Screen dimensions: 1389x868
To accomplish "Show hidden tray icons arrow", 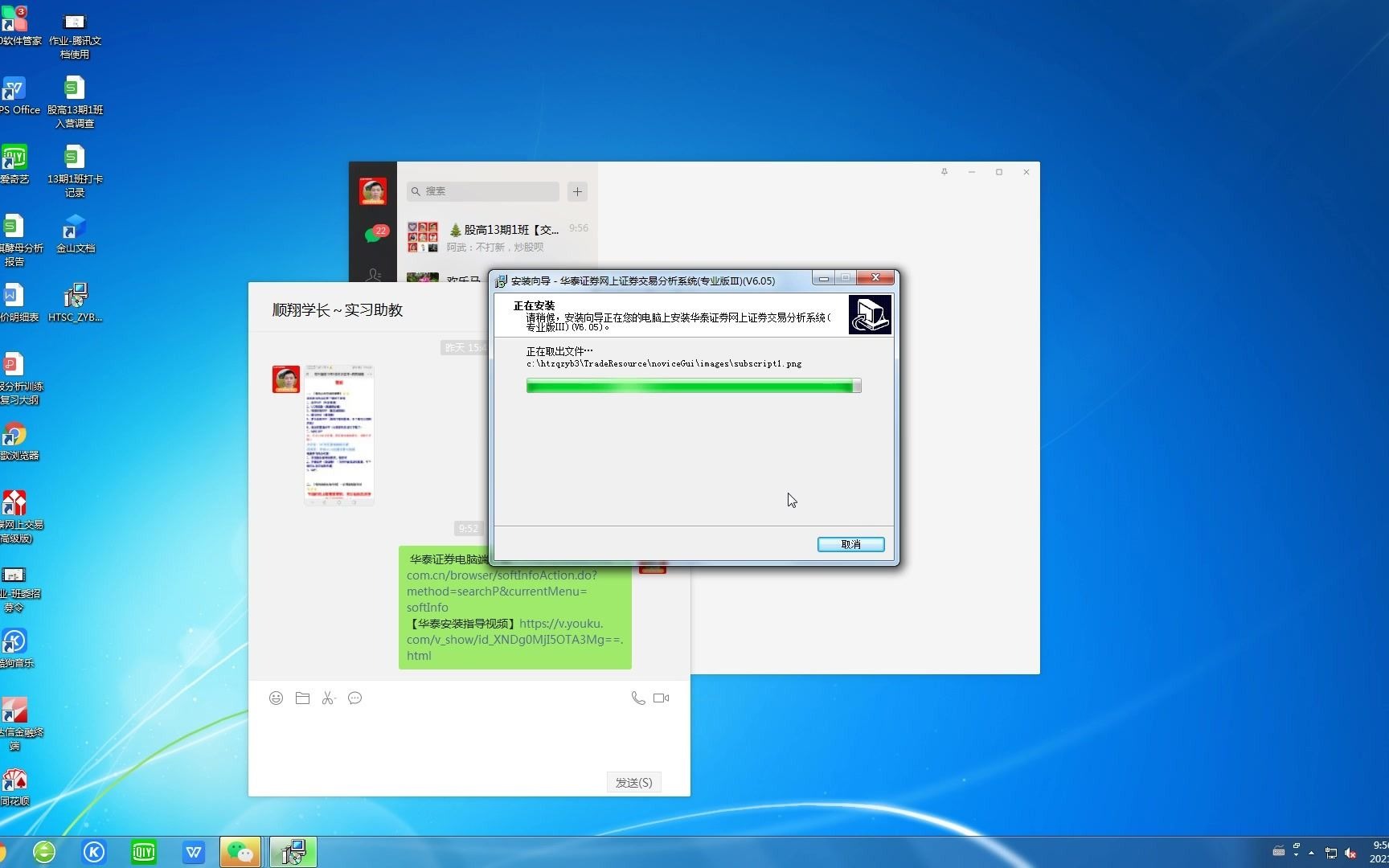I will pos(1312,853).
